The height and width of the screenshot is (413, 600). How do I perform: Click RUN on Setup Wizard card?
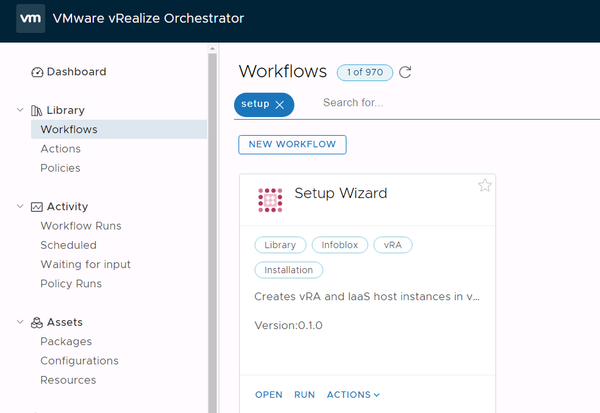[x=305, y=395]
